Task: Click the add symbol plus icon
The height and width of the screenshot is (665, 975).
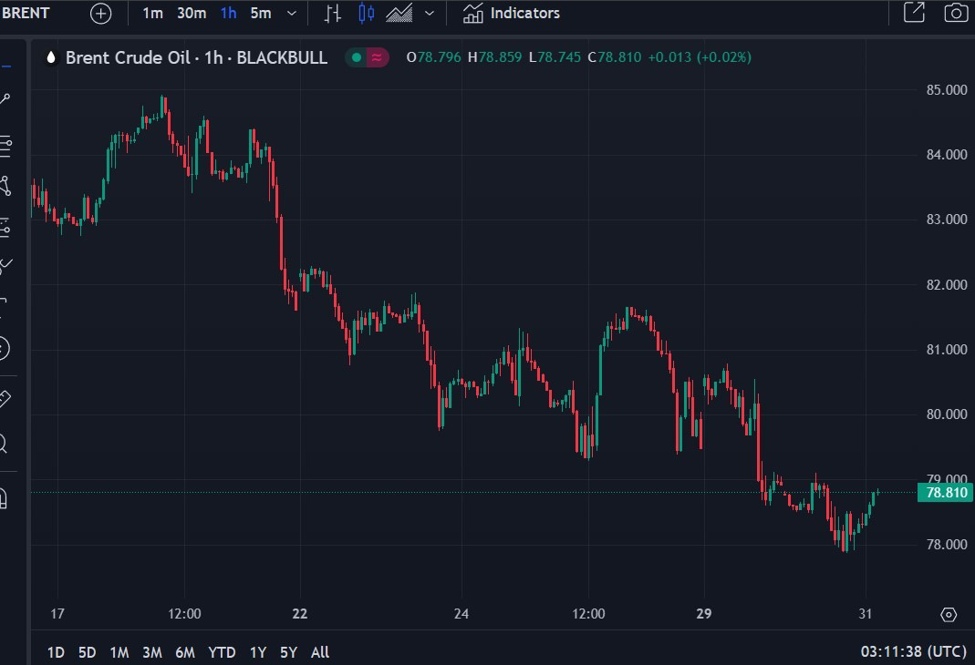Action: point(101,13)
